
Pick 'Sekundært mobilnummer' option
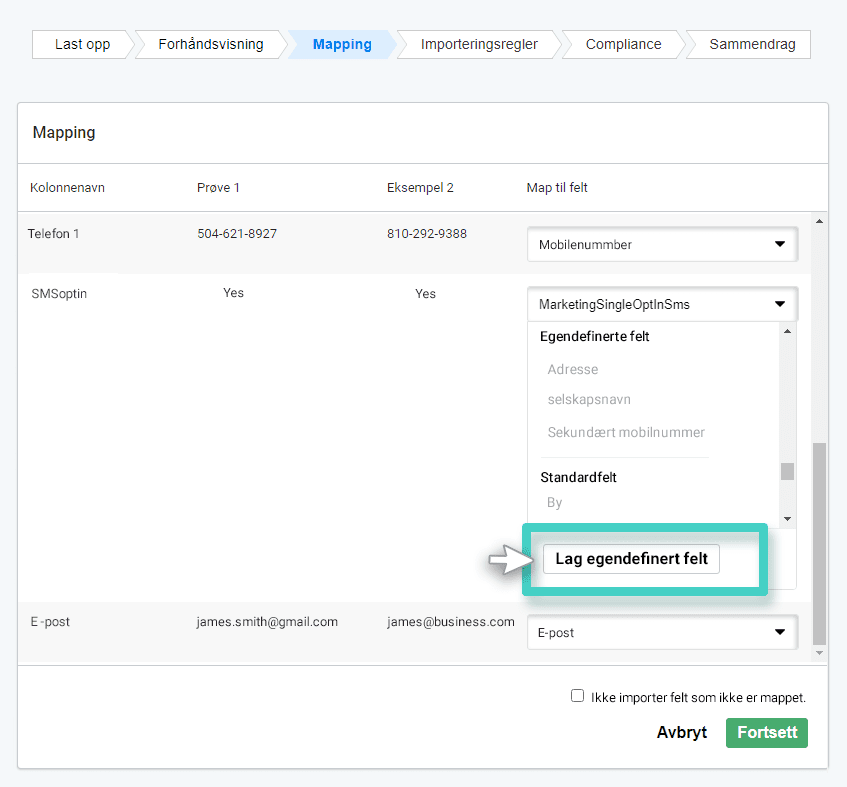click(x=626, y=432)
